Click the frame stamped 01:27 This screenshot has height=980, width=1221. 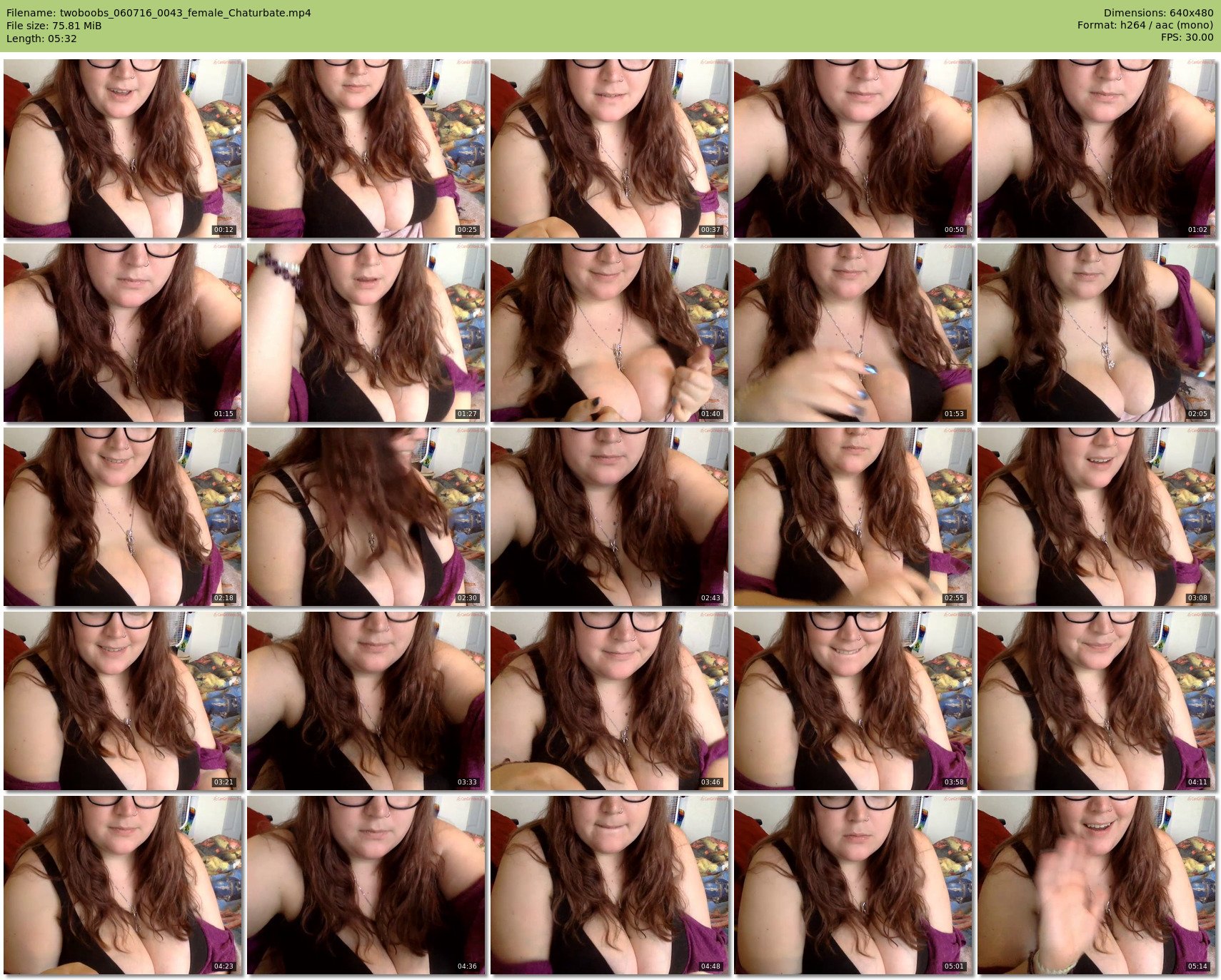(x=366, y=333)
